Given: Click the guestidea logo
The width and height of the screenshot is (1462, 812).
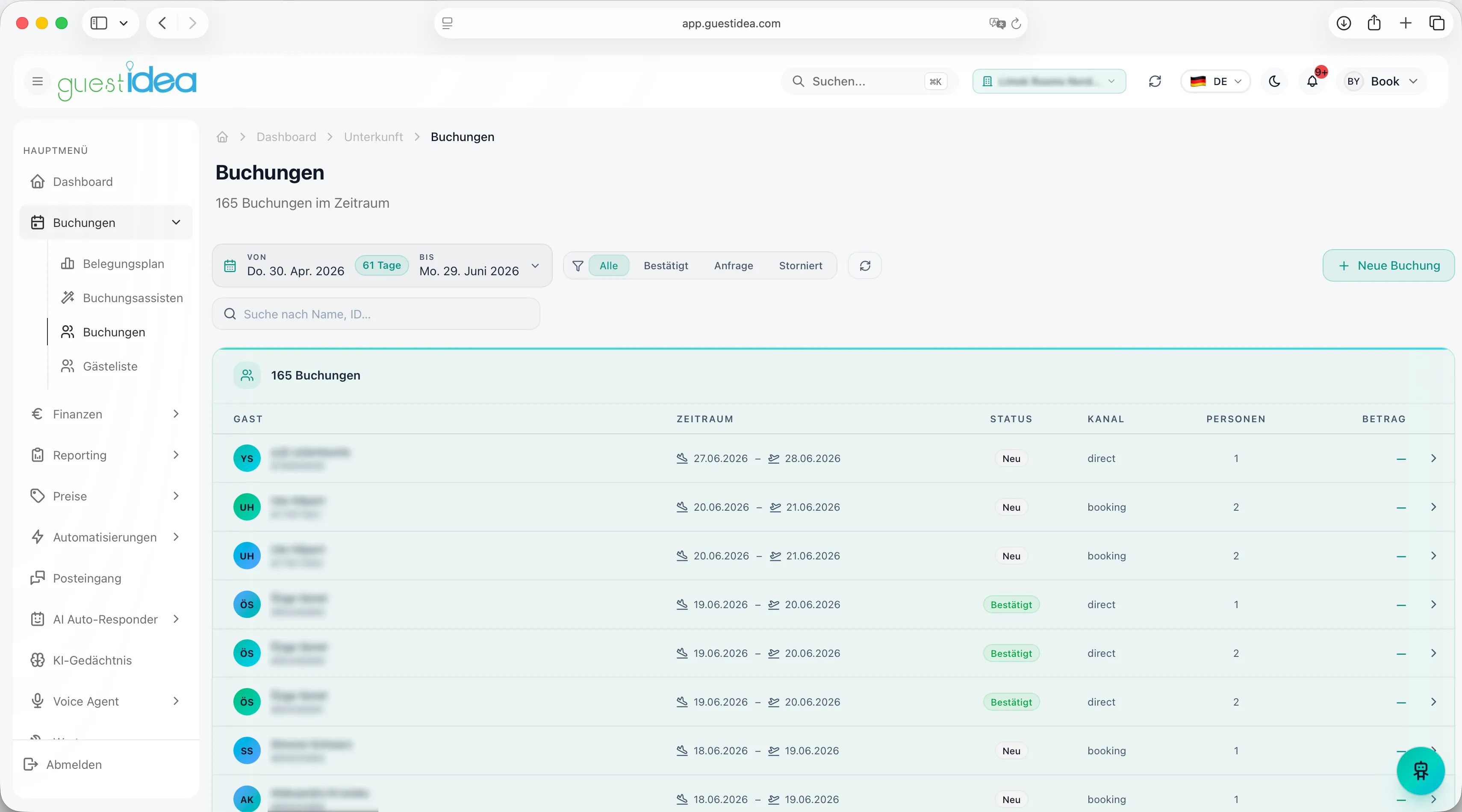Looking at the screenshot, I should point(127,81).
